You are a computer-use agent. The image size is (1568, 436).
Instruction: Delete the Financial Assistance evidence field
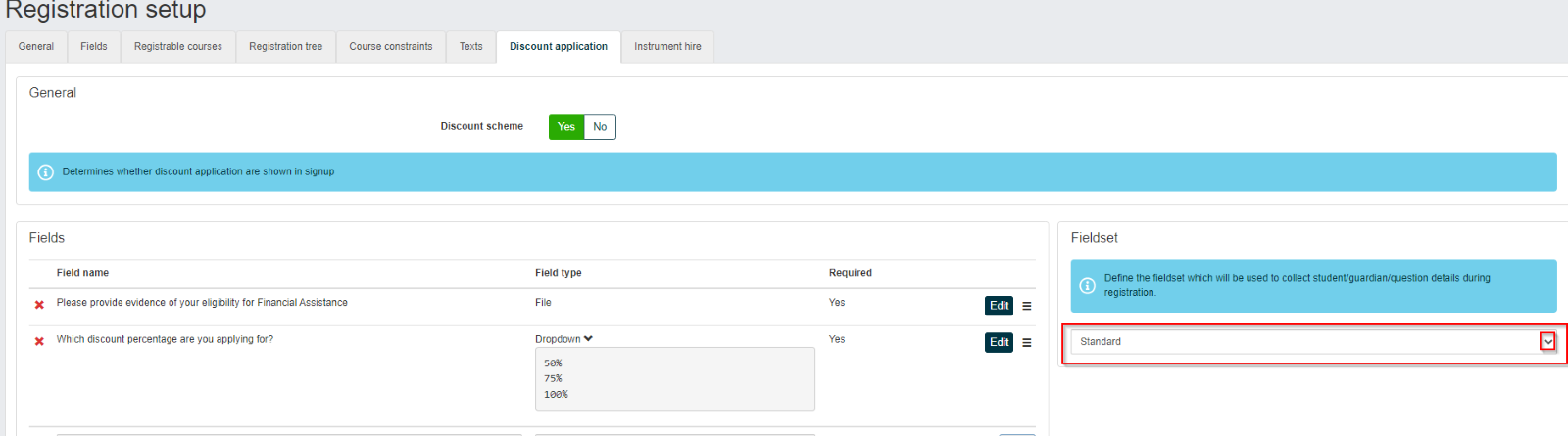pyautogui.click(x=39, y=305)
